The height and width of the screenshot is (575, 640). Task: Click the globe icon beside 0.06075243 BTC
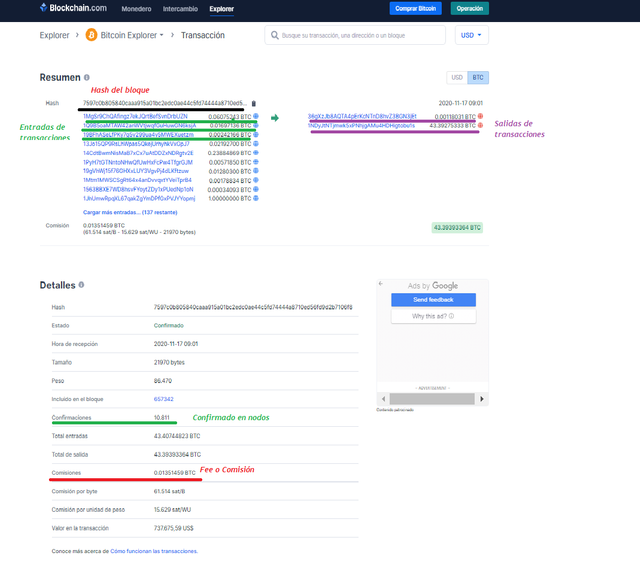point(256,116)
